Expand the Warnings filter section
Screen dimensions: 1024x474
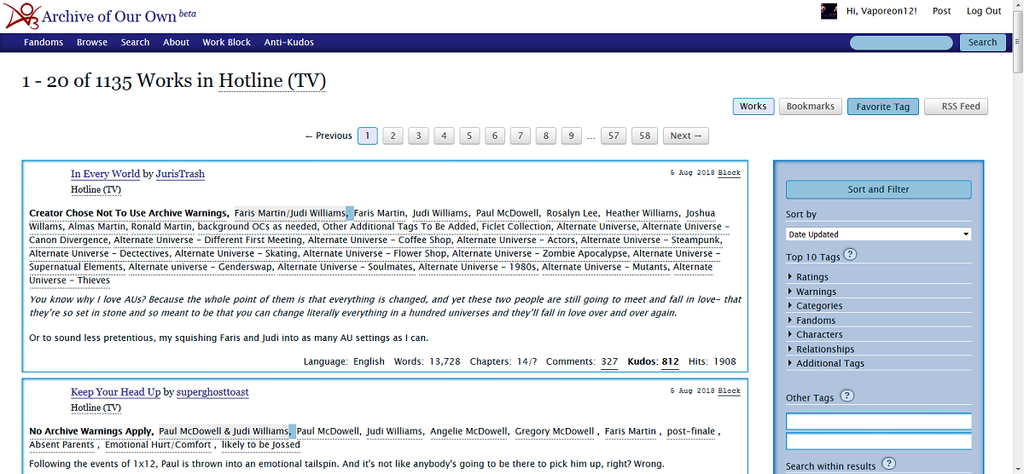pos(816,291)
